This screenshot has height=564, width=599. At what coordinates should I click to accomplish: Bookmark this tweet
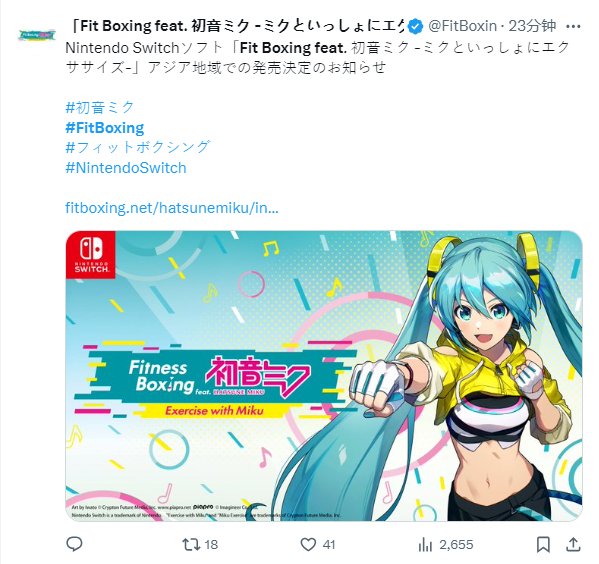[x=543, y=545]
